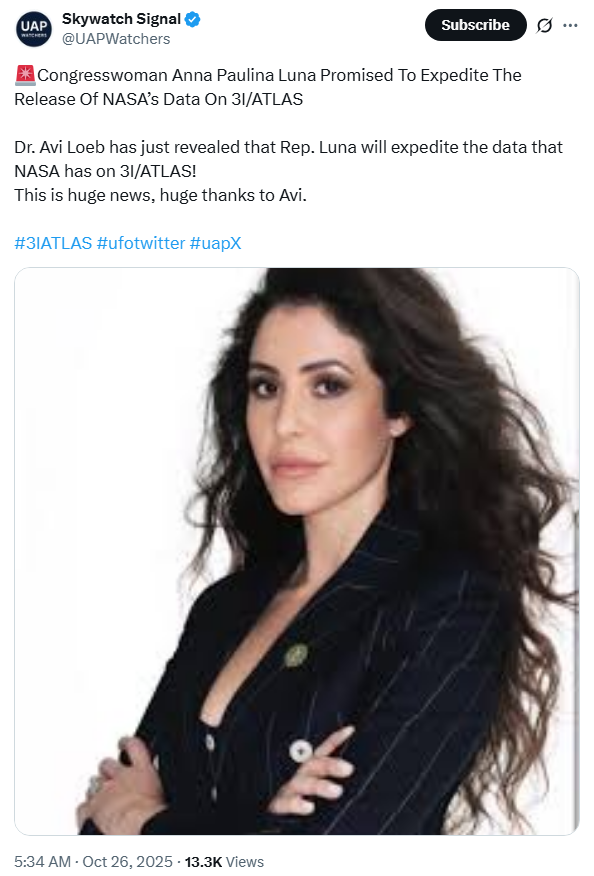Click the 5:34 AM post timestamp
This screenshot has height=876, width=594.
42,861
